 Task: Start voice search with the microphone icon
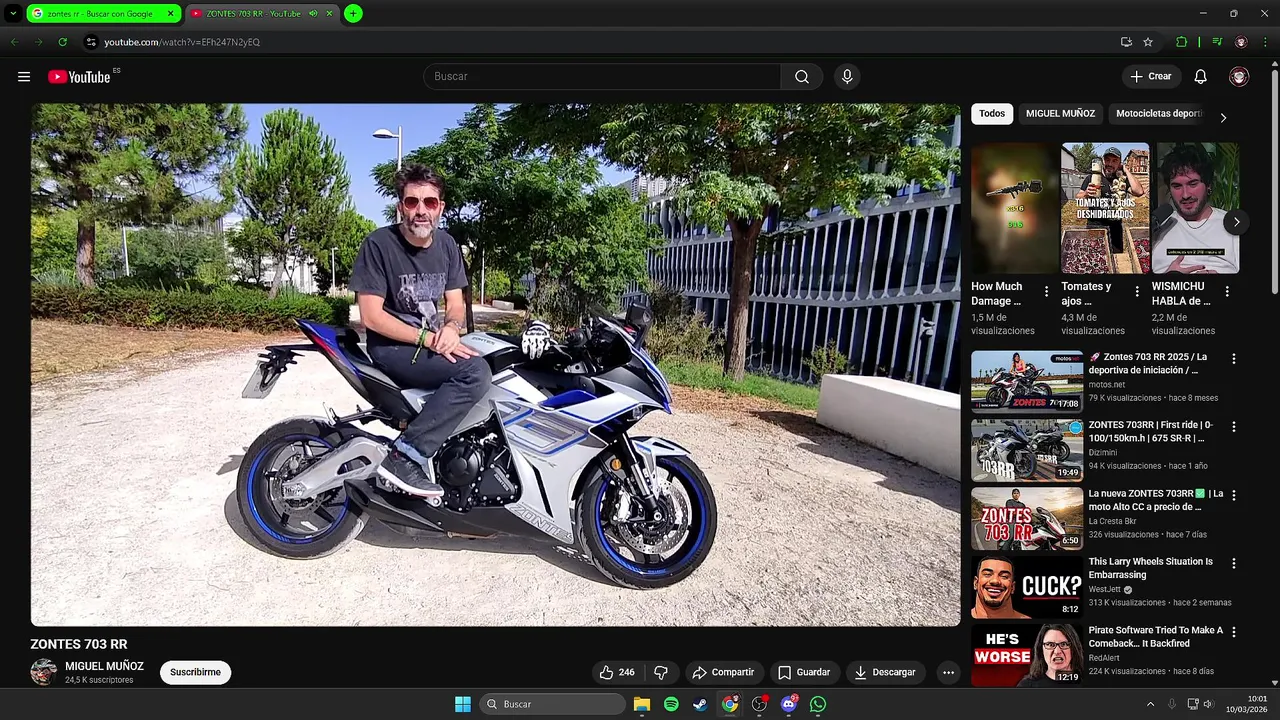point(847,77)
